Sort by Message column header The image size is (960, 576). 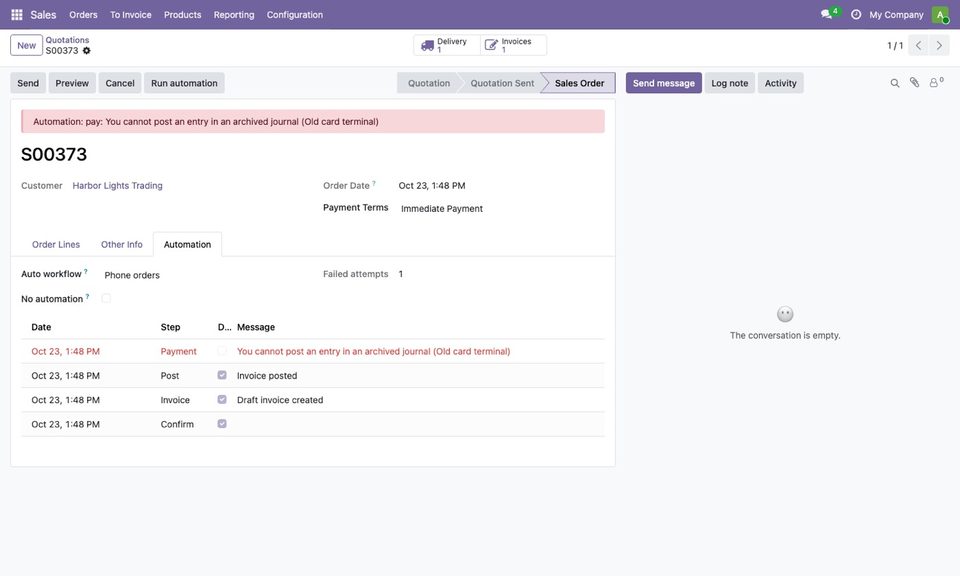click(x=256, y=327)
